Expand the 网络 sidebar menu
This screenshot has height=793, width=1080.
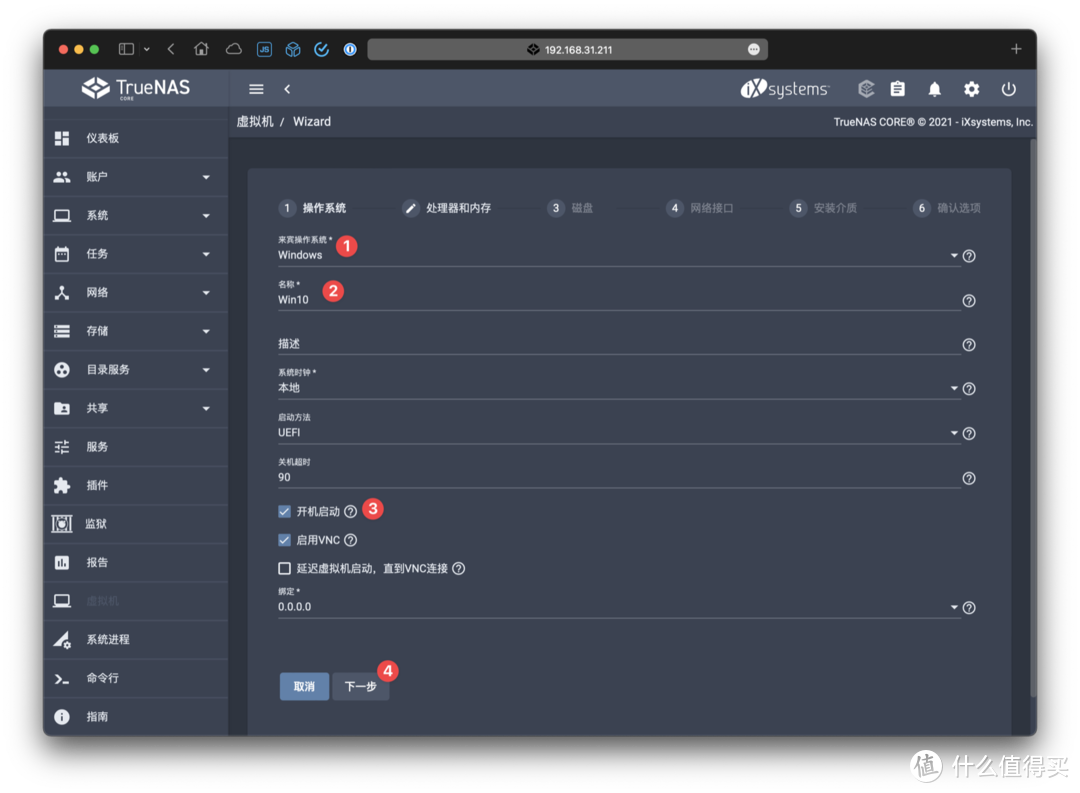pos(136,293)
